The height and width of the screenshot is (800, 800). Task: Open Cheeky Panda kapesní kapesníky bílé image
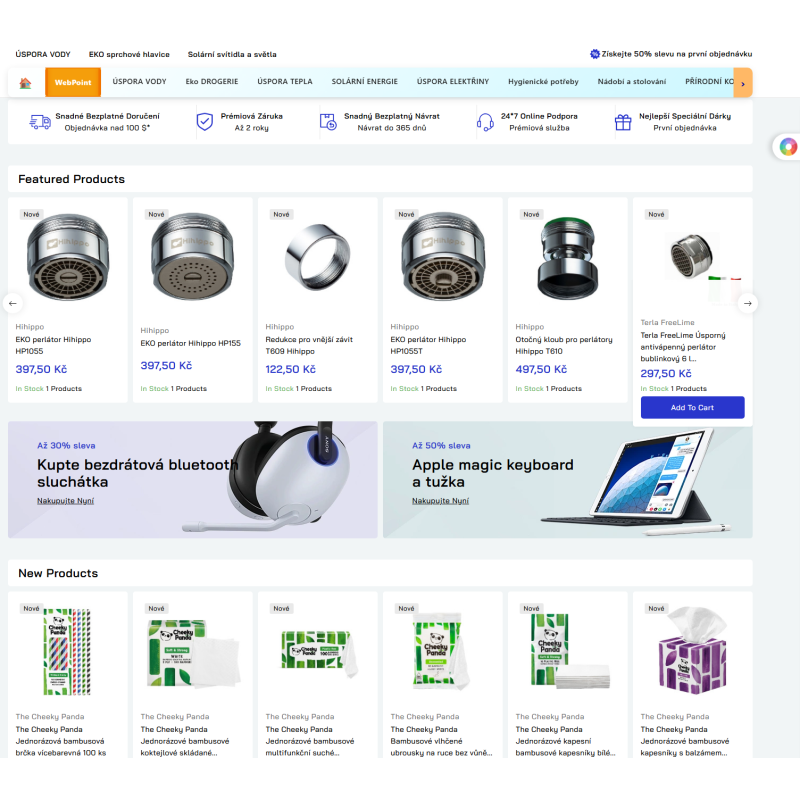[x=569, y=652]
